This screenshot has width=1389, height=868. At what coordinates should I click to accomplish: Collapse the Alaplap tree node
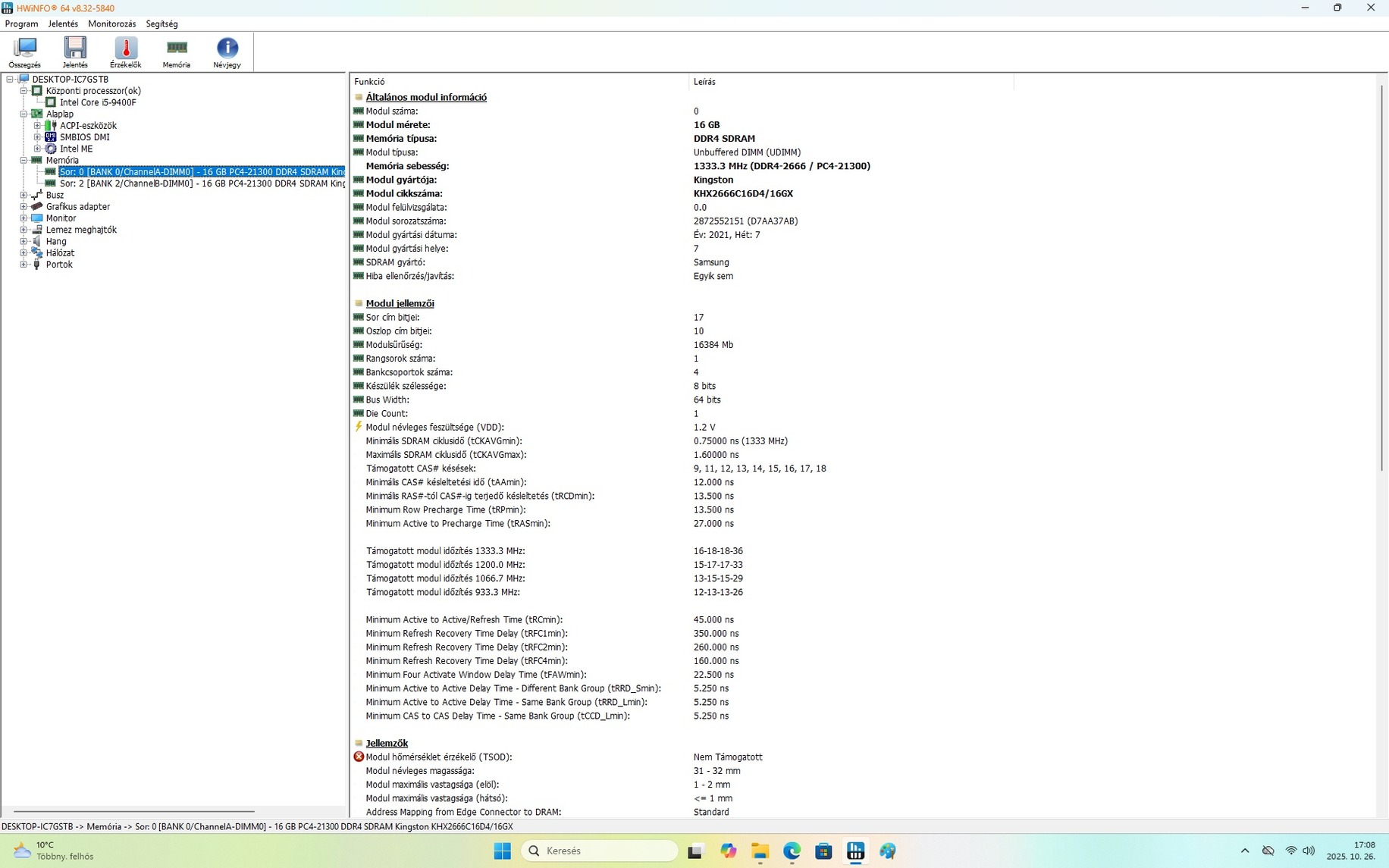[24, 114]
